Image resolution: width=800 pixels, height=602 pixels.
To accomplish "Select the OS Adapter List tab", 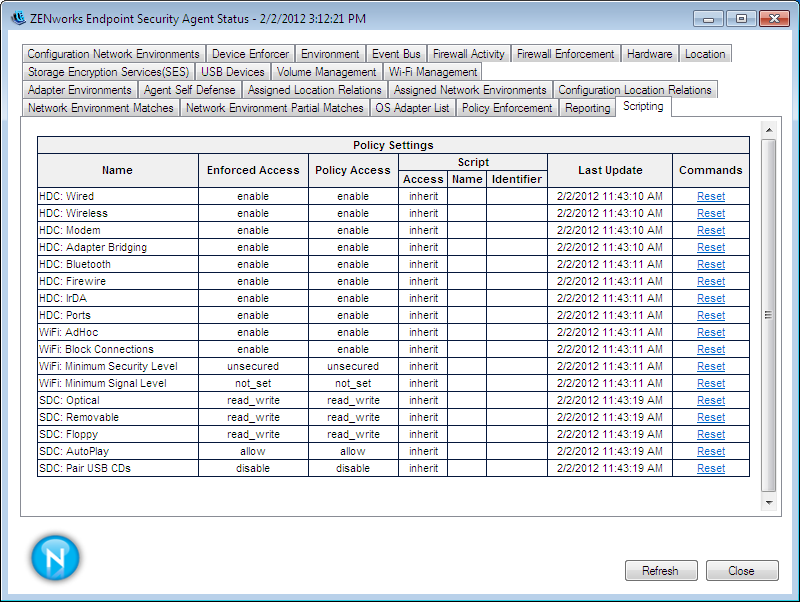I will pyautogui.click(x=412, y=108).
